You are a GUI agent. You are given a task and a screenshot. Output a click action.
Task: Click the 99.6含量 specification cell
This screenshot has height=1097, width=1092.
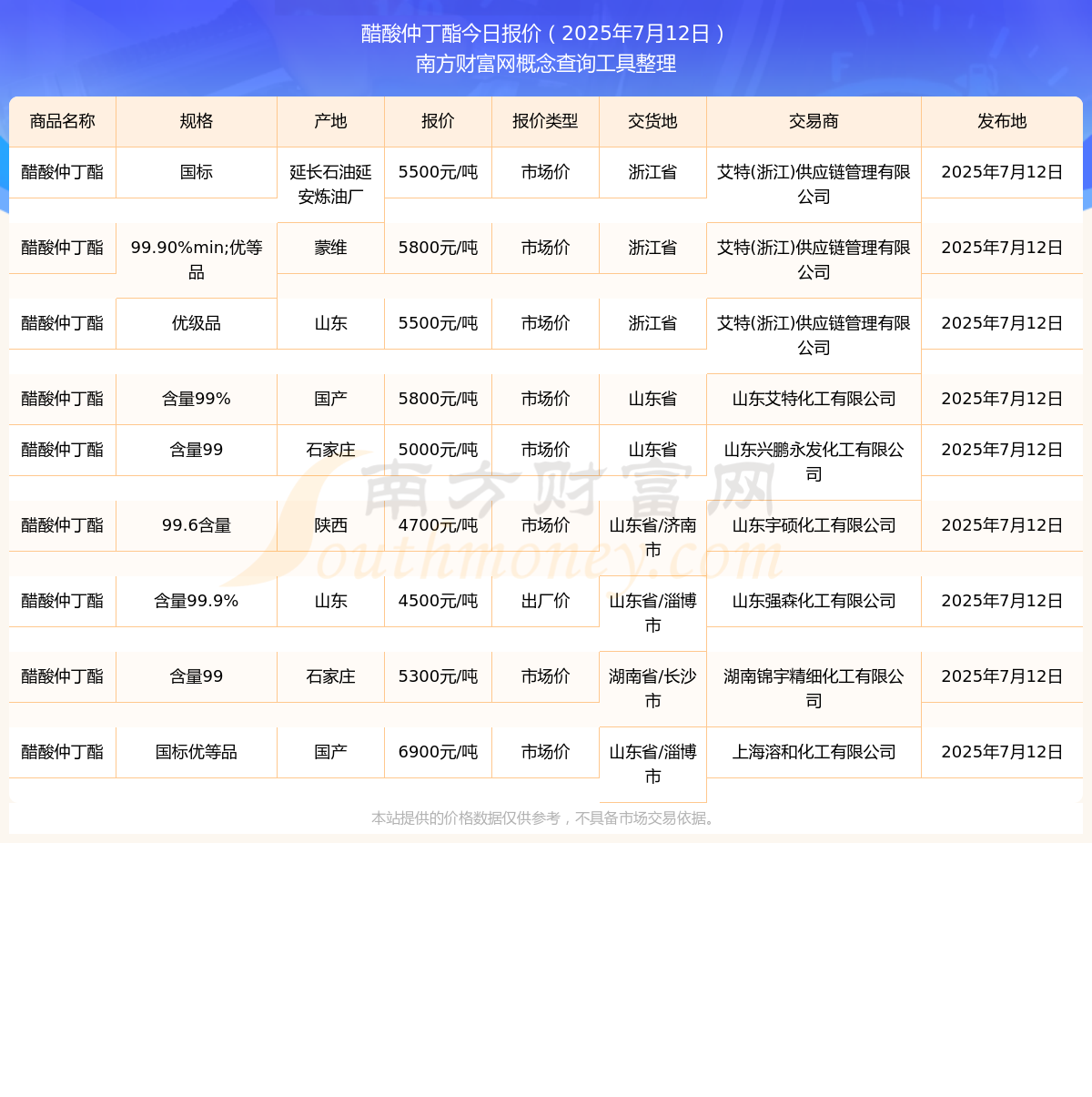[197, 525]
